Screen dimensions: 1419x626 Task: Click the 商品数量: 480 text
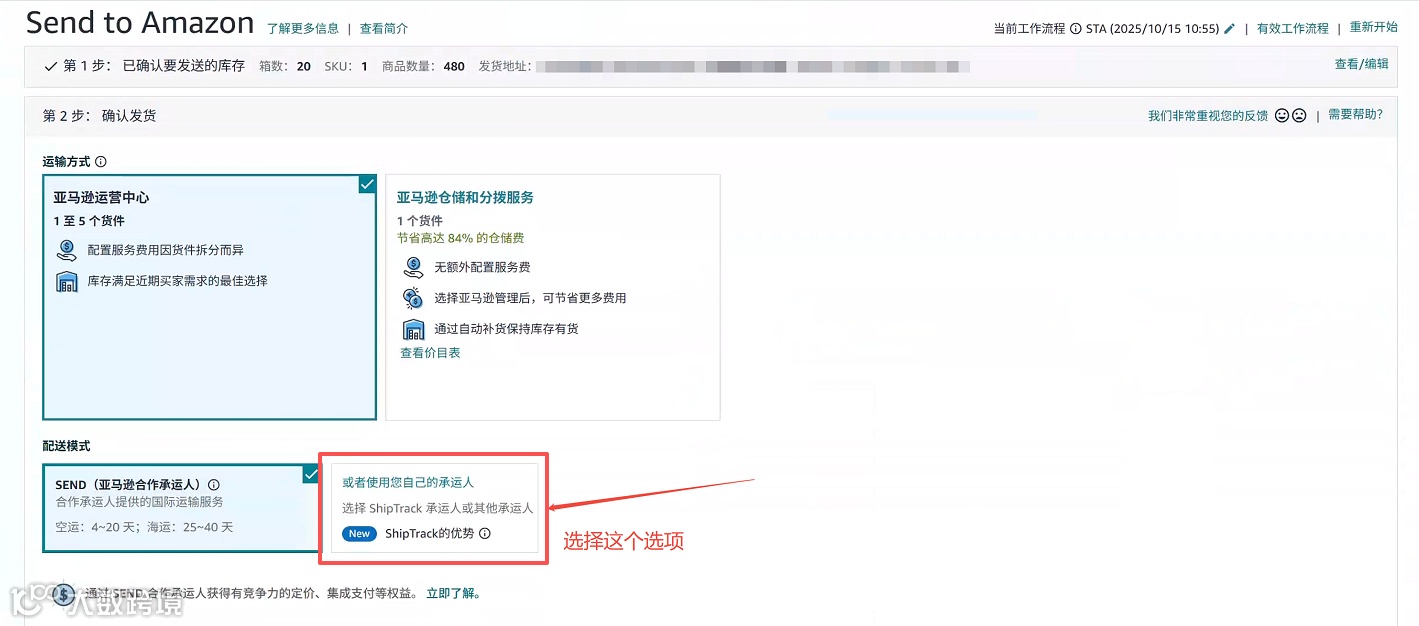point(423,66)
